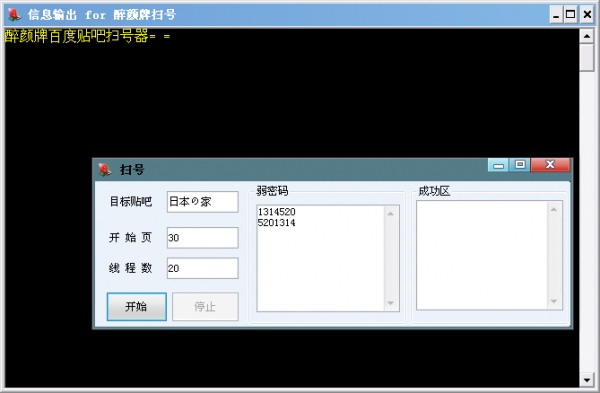Select the 1314520 entry in the 弱密码 list
Screen dimensions: 600x393
coord(277,212)
